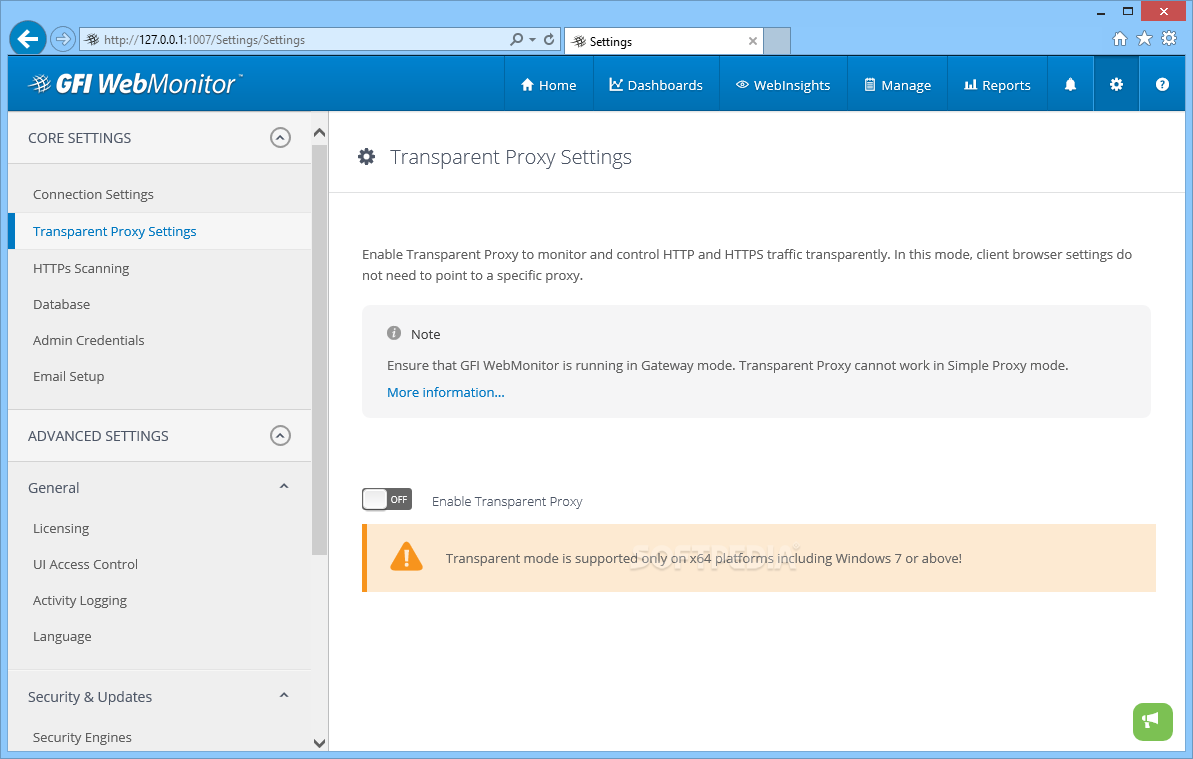The height and width of the screenshot is (759, 1193).
Task: Open the help question mark icon
Action: point(1162,84)
